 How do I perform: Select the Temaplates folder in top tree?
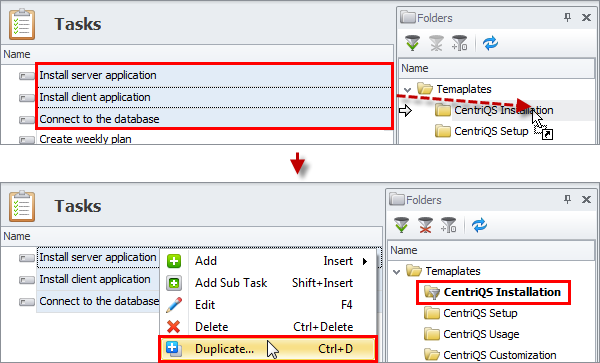point(464,89)
